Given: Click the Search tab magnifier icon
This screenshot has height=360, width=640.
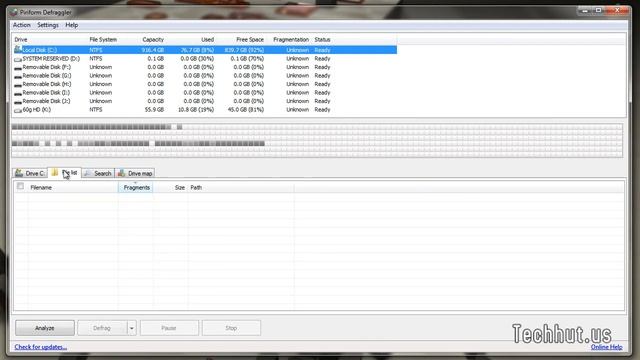Looking at the screenshot, I should (87, 173).
